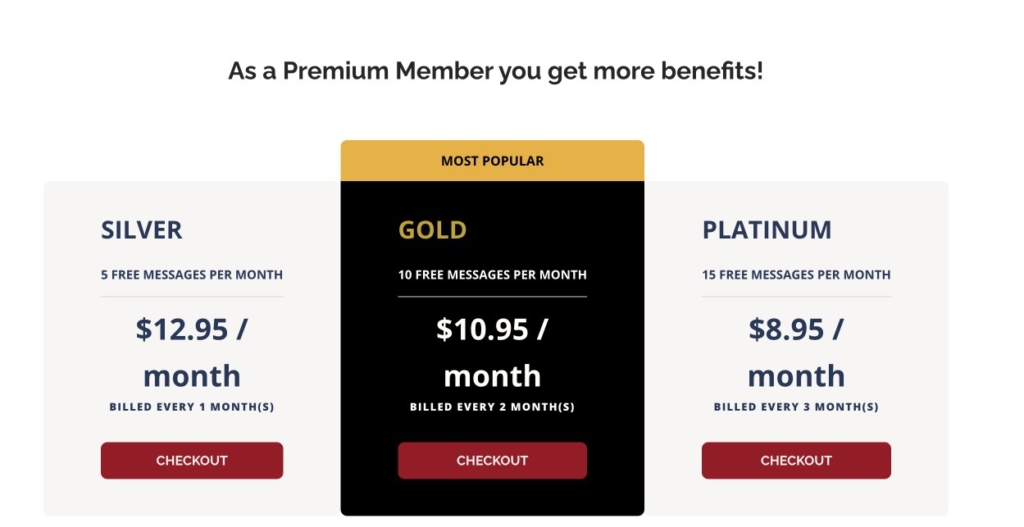Click the Billed Every 2 Month(s) note
This screenshot has width=1024, height=527.
[492, 407]
